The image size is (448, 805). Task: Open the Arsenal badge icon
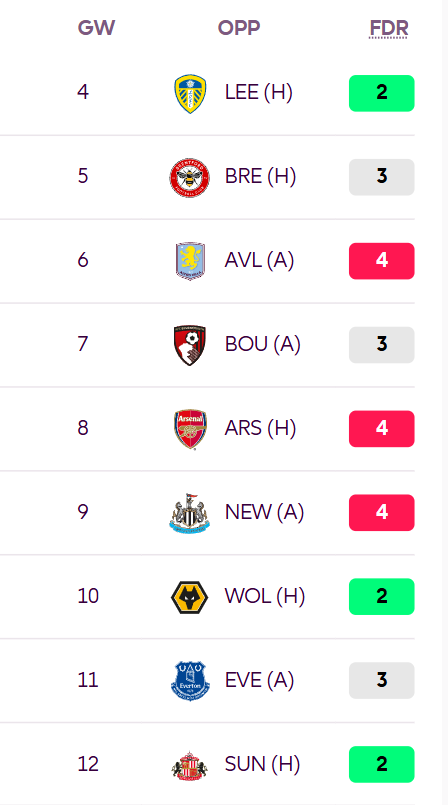coord(190,429)
